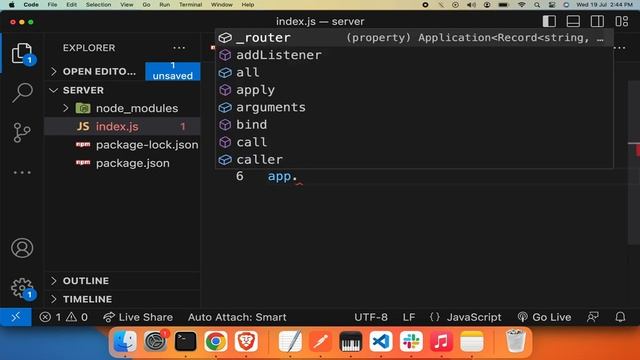Screen dimensions: 640x360
Task: Select the apply suggestion
Action: pyautogui.click(x=414, y=90)
